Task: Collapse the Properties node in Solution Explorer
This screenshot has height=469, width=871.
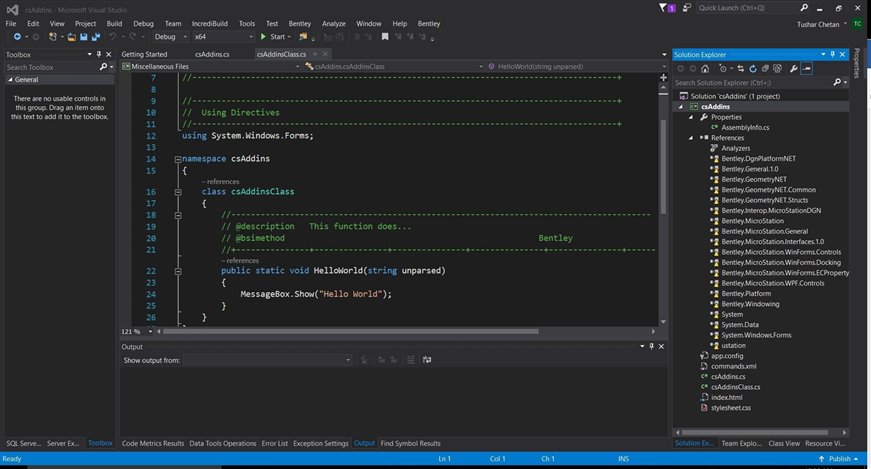Action: [691, 117]
